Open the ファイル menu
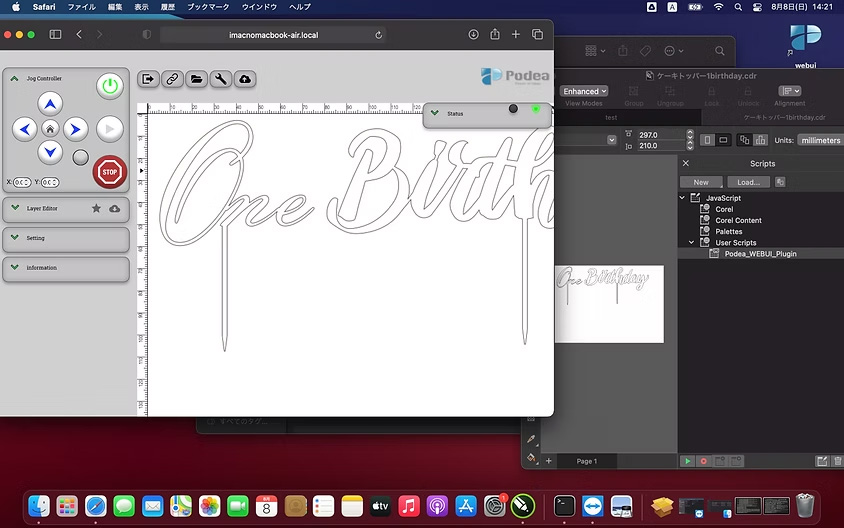The width and height of the screenshot is (844, 528). tap(81, 7)
